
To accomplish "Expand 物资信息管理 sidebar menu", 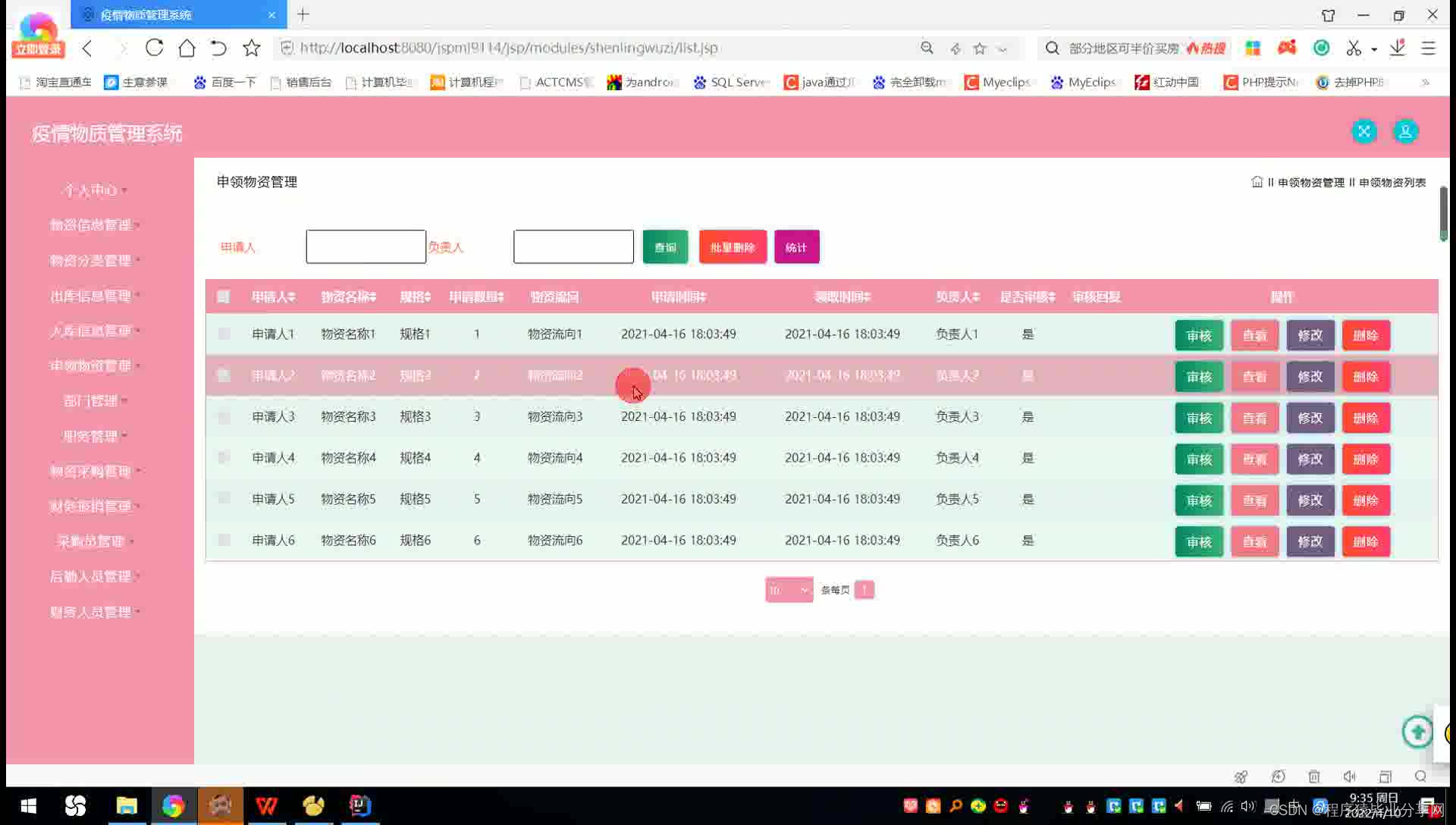I will coord(91,224).
